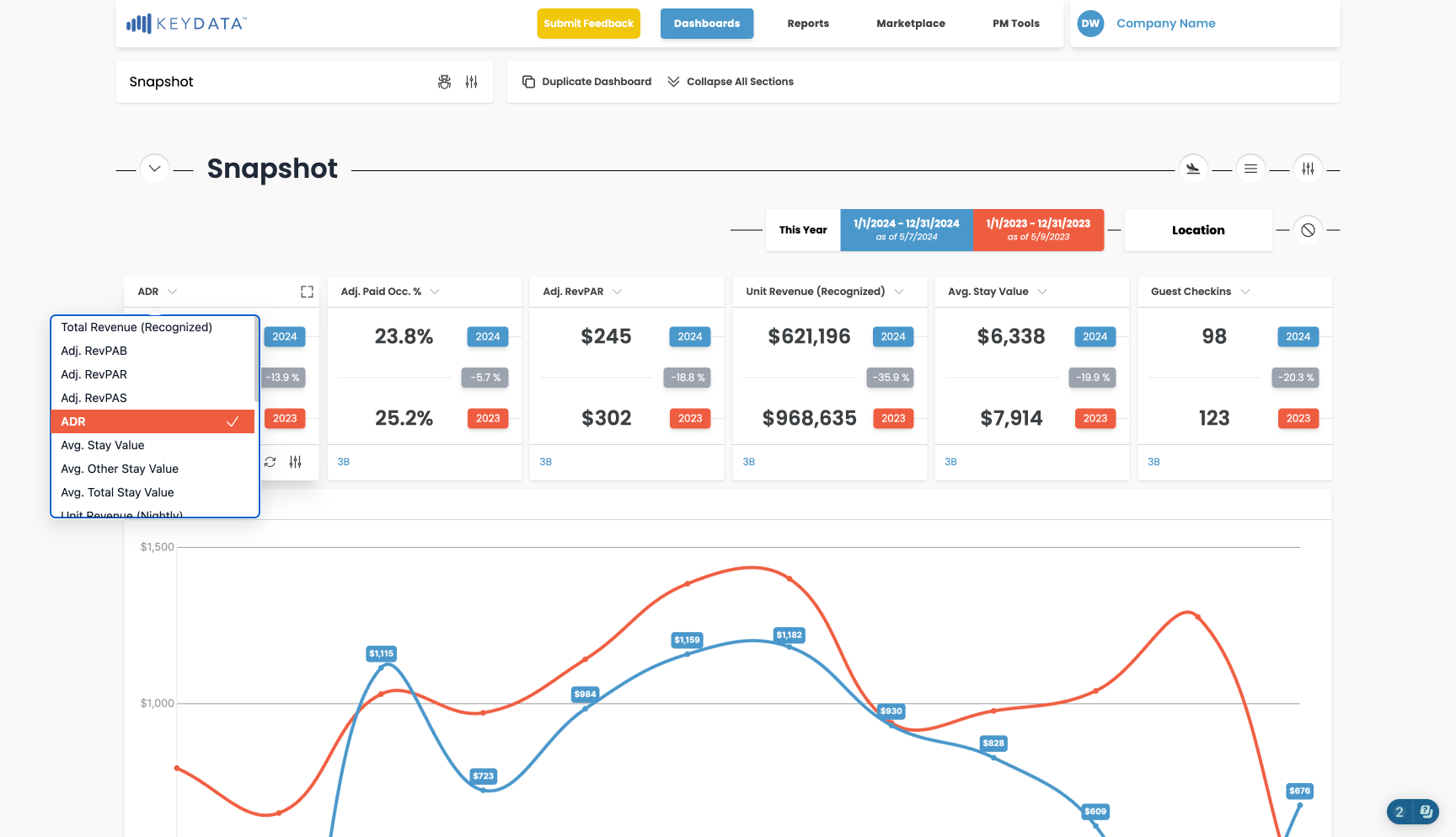
Task: Open the Snapshot sliders settings icon
Action: coord(472,82)
